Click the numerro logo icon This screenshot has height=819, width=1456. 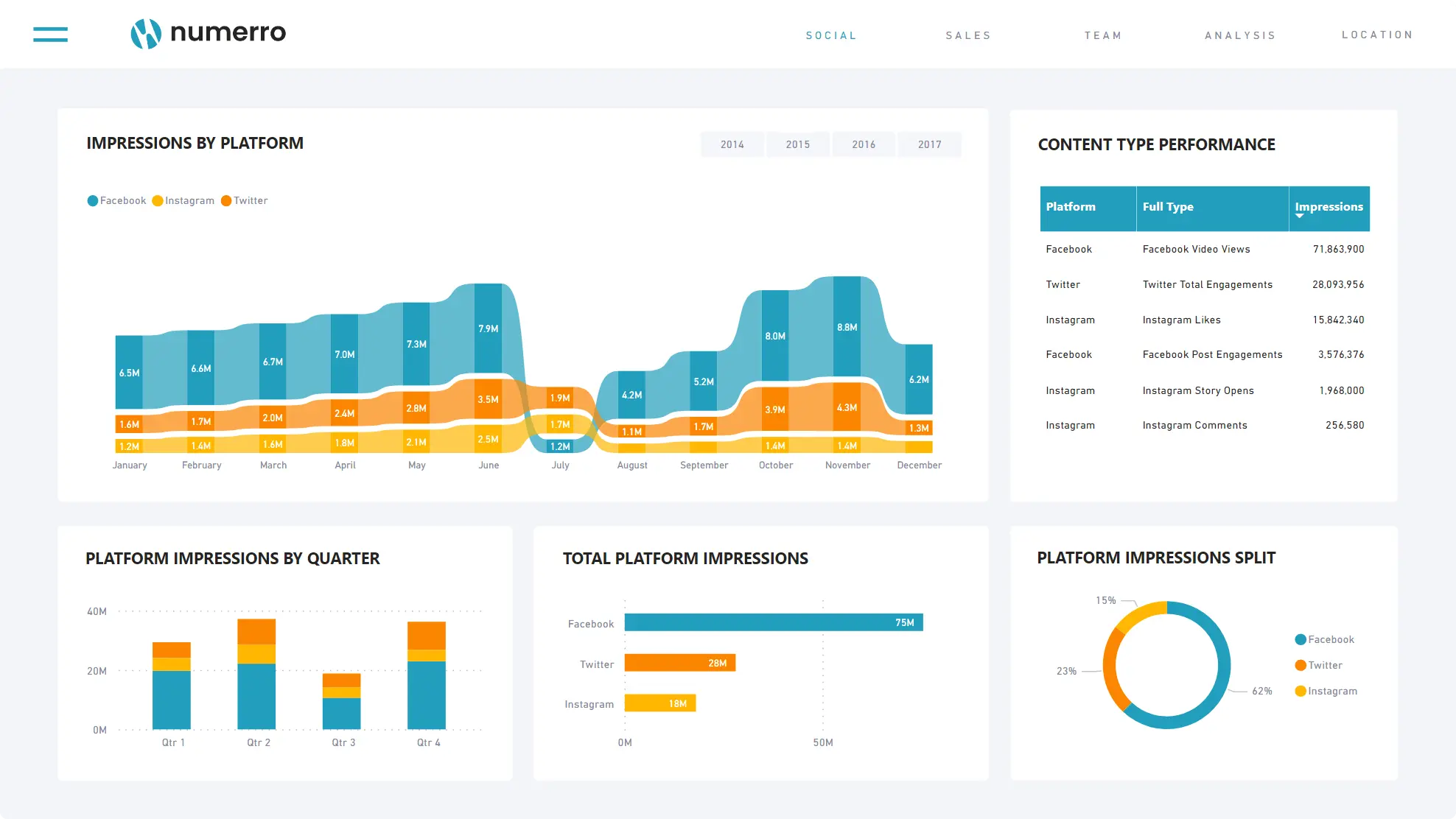point(146,33)
